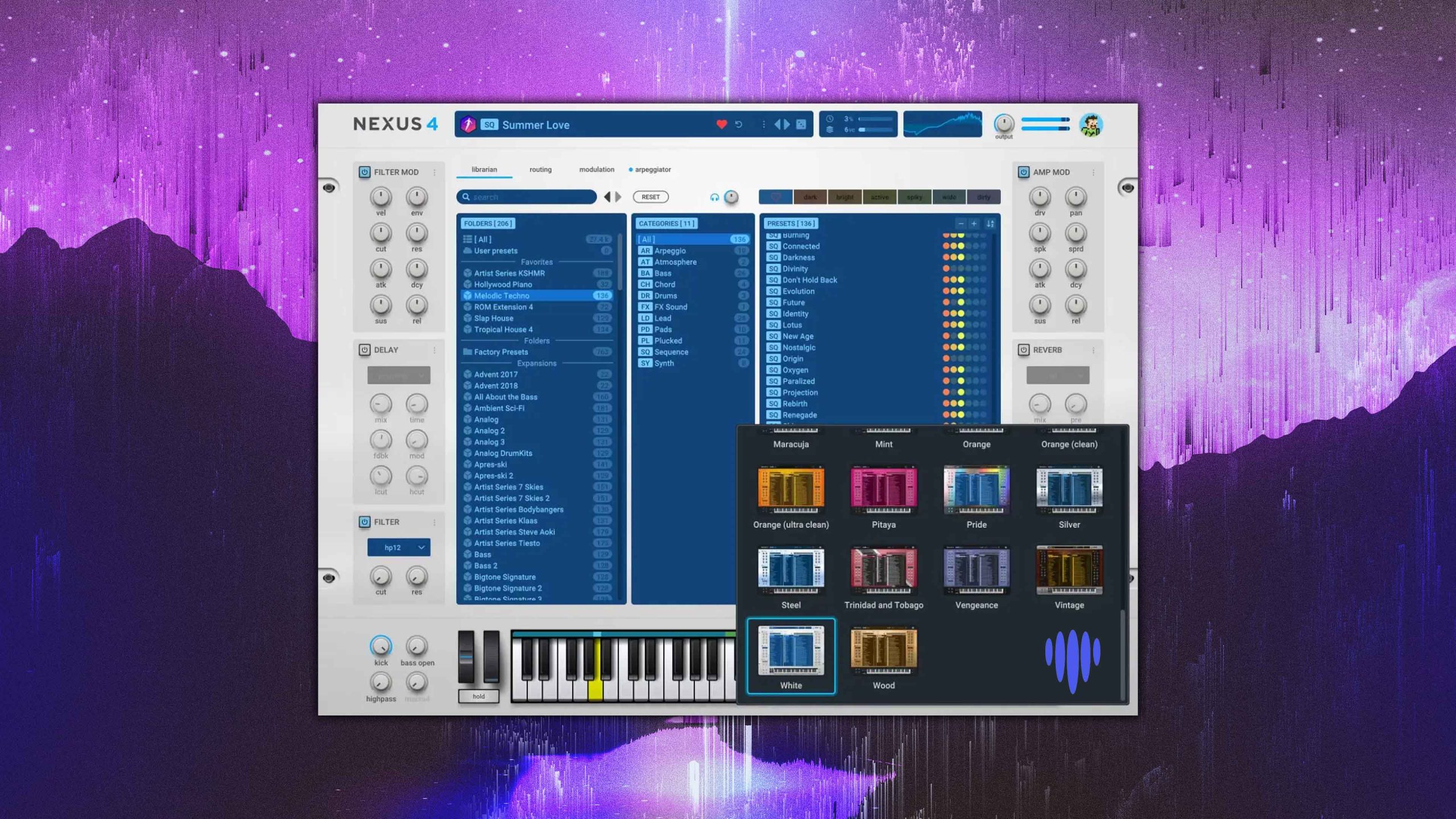Click the next search result arrow
The height and width of the screenshot is (819, 1456).
618,197
